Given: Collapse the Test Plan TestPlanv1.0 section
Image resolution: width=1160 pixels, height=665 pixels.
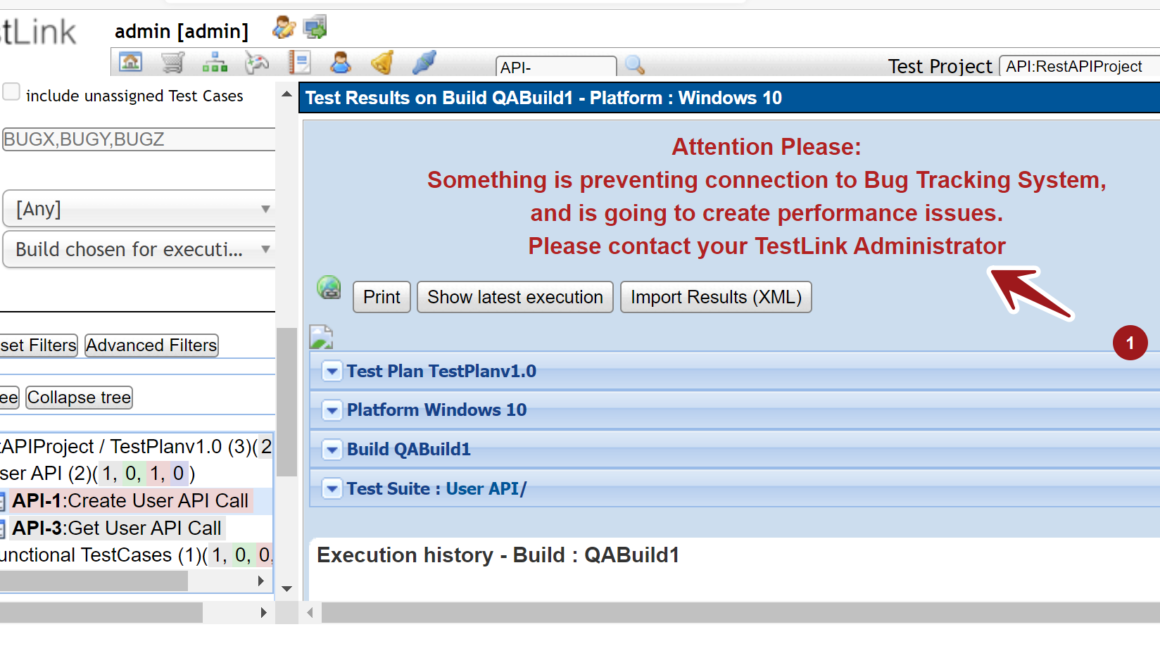Looking at the screenshot, I should (x=333, y=372).
